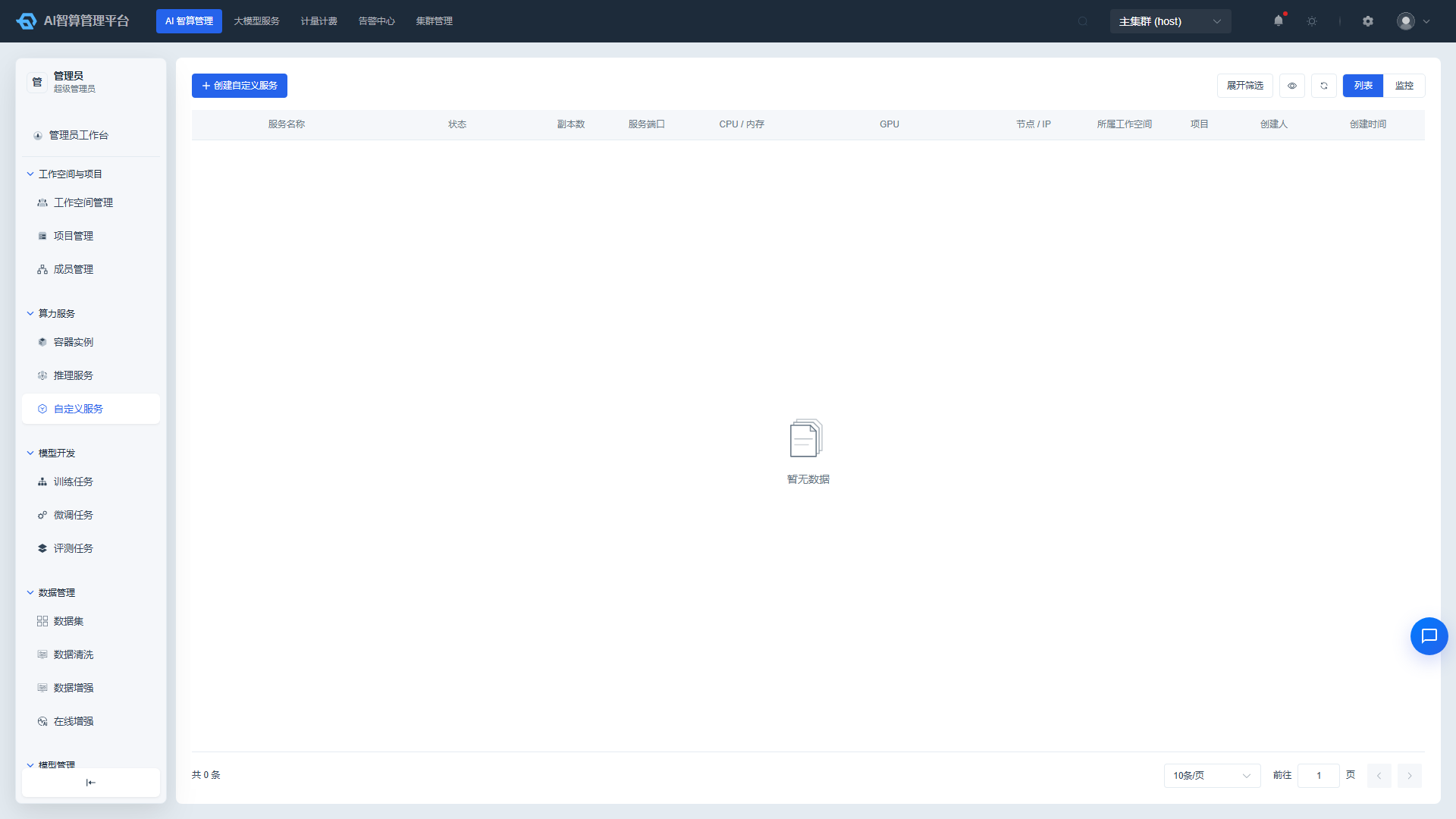Image resolution: width=1456 pixels, height=819 pixels.
Task: Open the settings gear in header
Action: tap(1368, 21)
